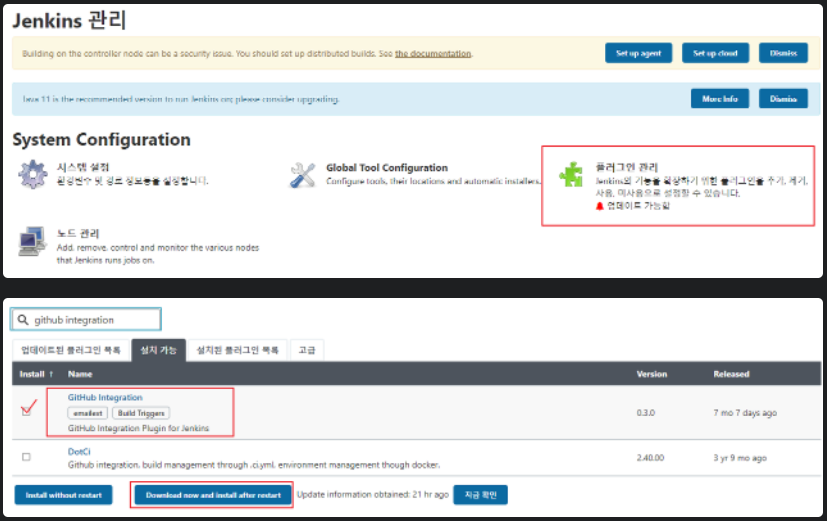Sort plugins by the Version column
827x521 pixels.
pyautogui.click(x=652, y=374)
